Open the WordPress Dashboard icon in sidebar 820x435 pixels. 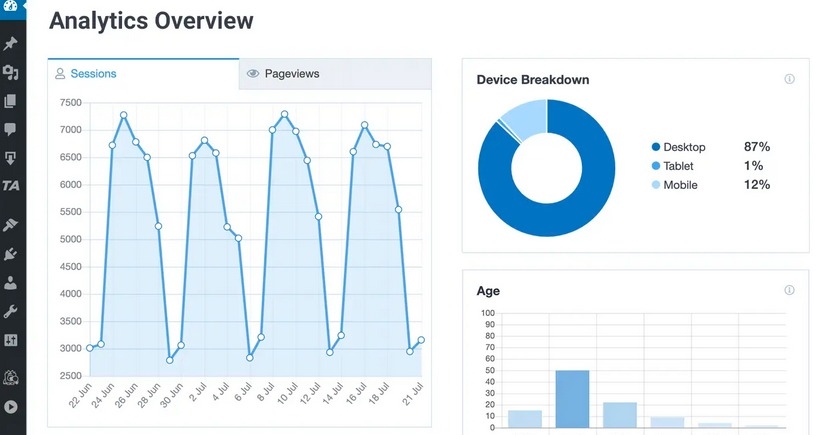(11, 7)
